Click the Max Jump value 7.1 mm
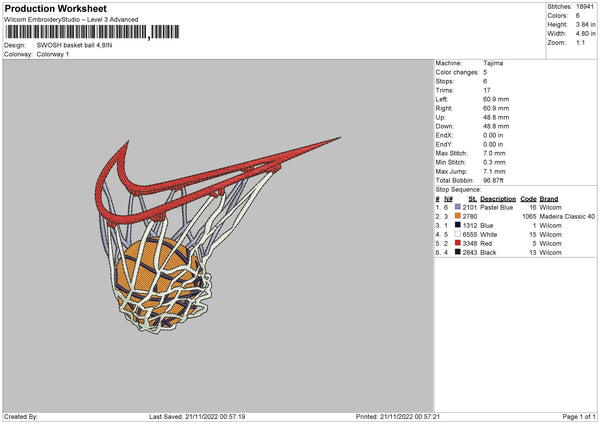Viewport: 600px width, 424px height. pyautogui.click(x=494, y=171)
